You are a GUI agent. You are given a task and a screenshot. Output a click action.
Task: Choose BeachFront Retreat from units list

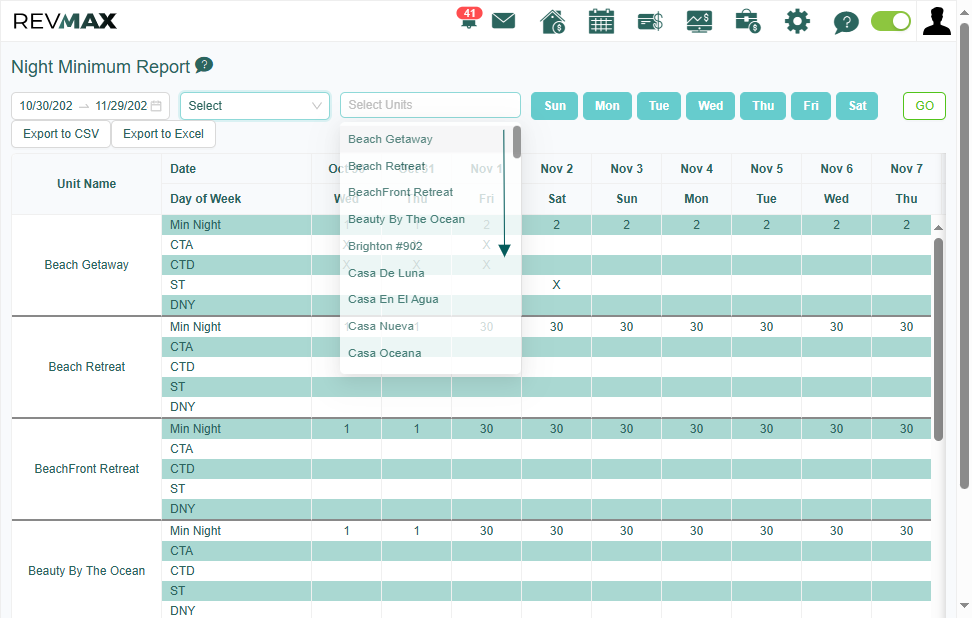[426, 192]
